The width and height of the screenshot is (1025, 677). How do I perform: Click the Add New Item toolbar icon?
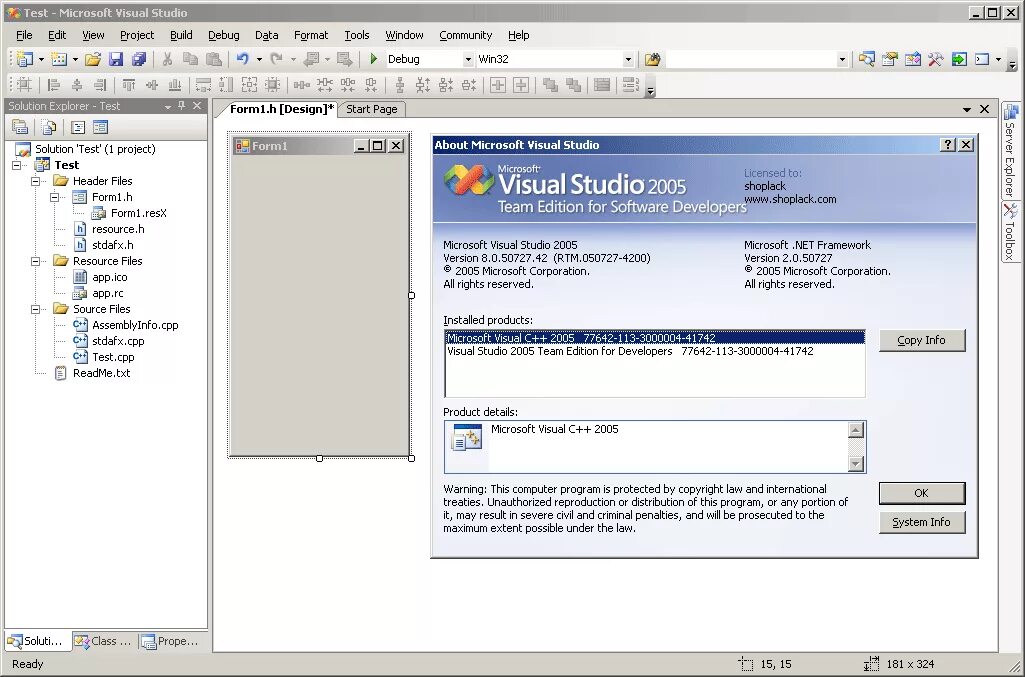pyautogui.click(x=59, y=59)
